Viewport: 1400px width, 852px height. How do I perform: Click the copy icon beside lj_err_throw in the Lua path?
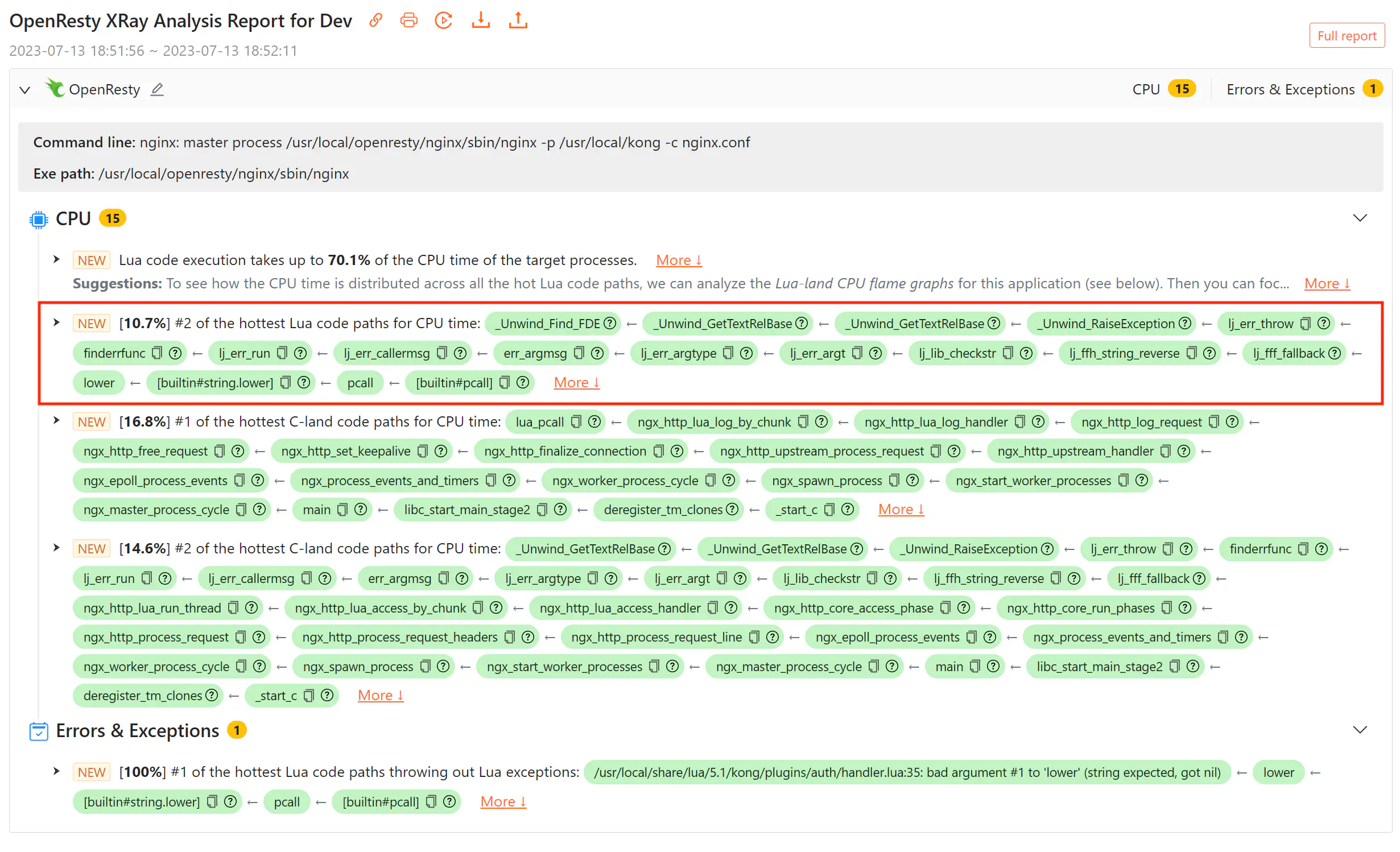point(1306,324)
